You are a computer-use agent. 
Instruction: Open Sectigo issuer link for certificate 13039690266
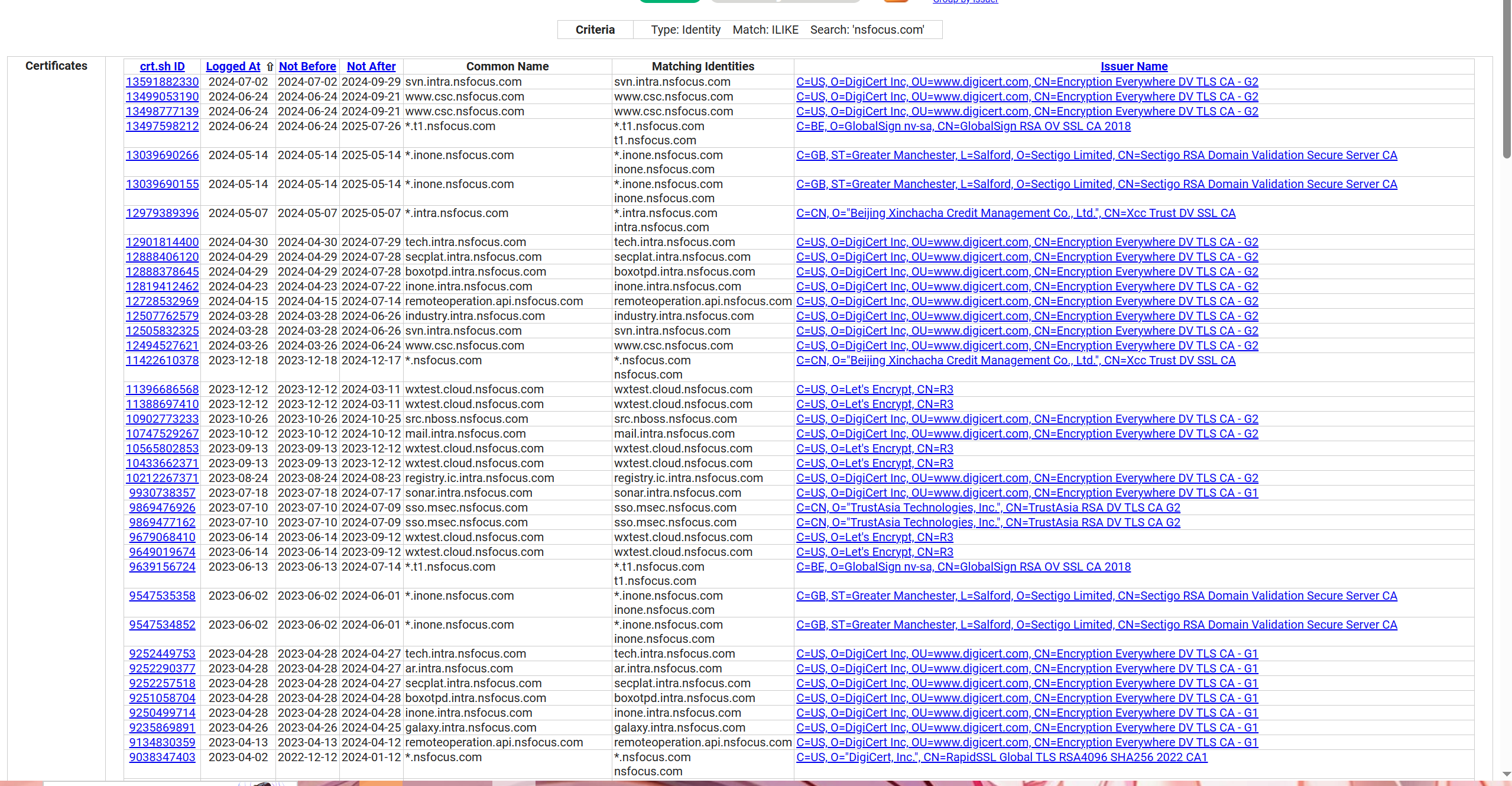(1096, 156)
